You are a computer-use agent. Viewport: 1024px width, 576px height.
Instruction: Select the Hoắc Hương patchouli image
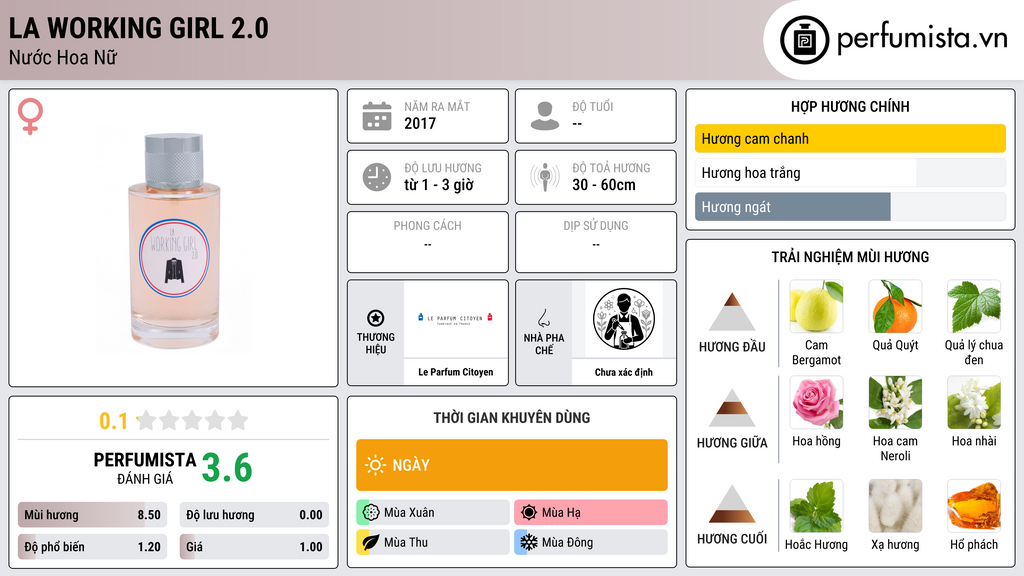point(816,506)
